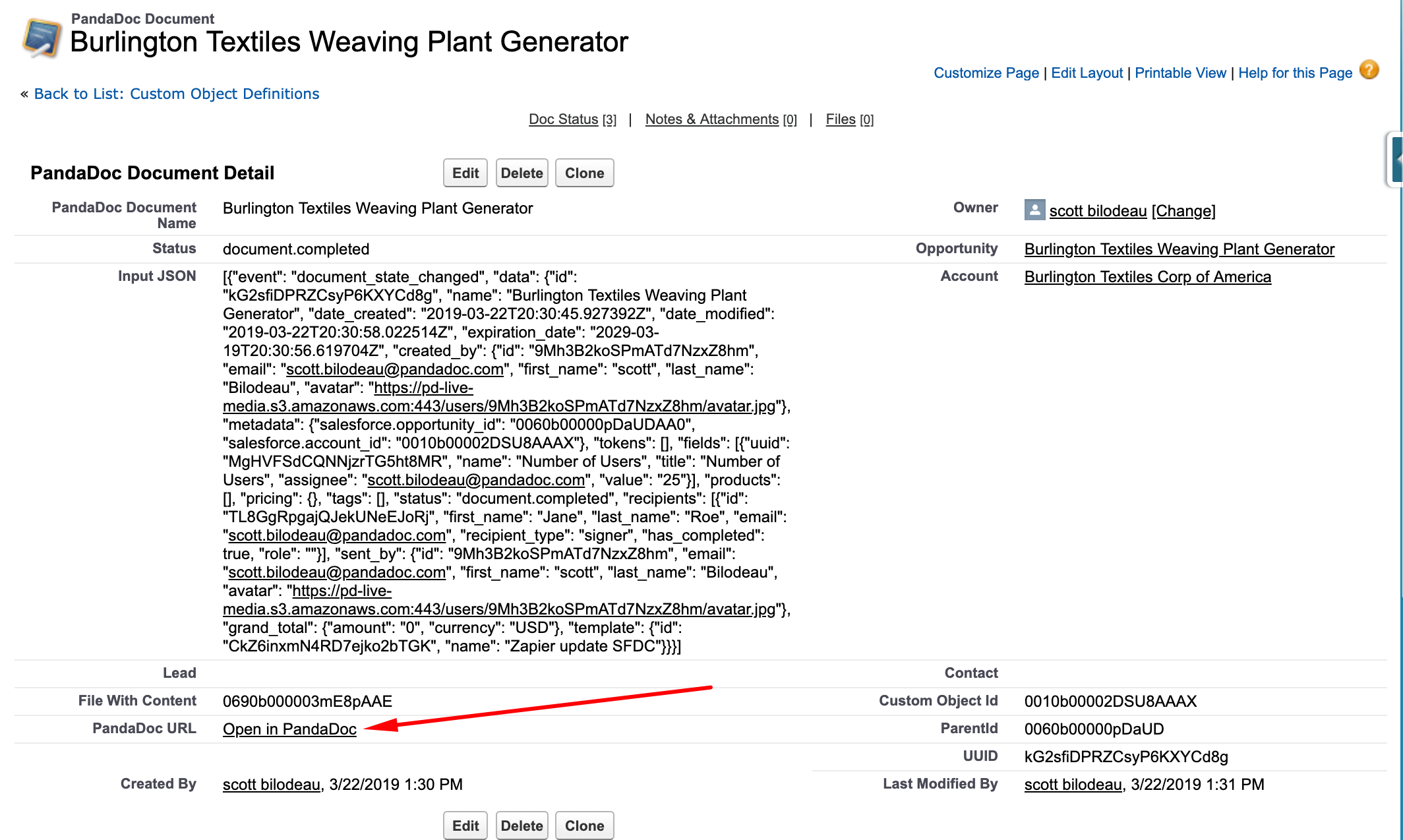The height and width of the screenshot is (840, 1403).
Task: Open the 'Open in PandaDoc' link
Action: (289, 729)
